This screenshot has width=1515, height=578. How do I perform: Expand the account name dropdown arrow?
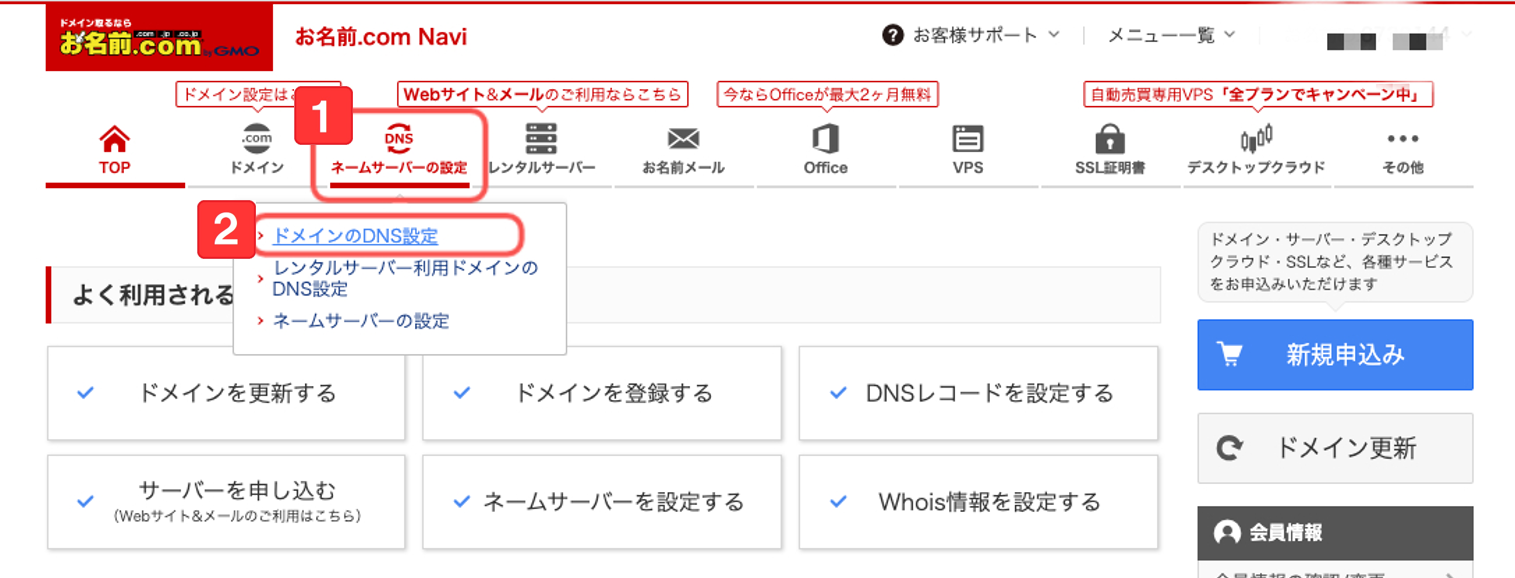pos(1466,35)
